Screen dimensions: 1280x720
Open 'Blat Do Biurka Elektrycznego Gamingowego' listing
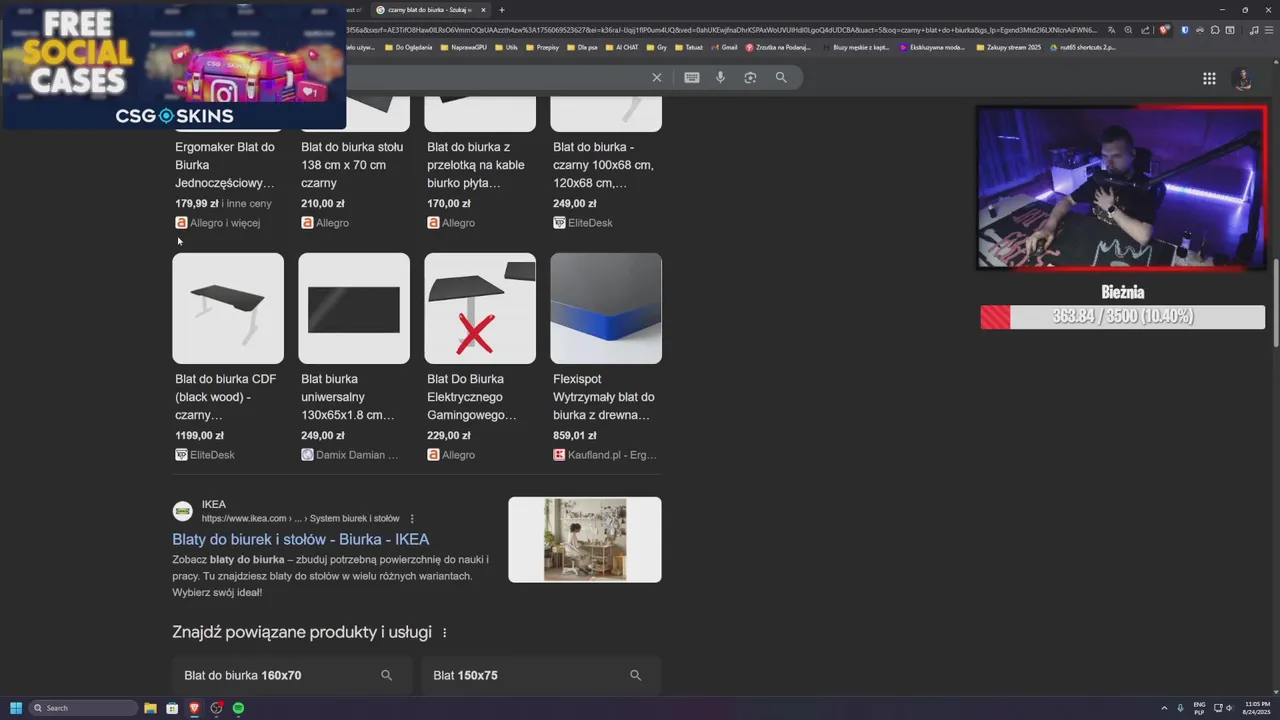(472, 397)
